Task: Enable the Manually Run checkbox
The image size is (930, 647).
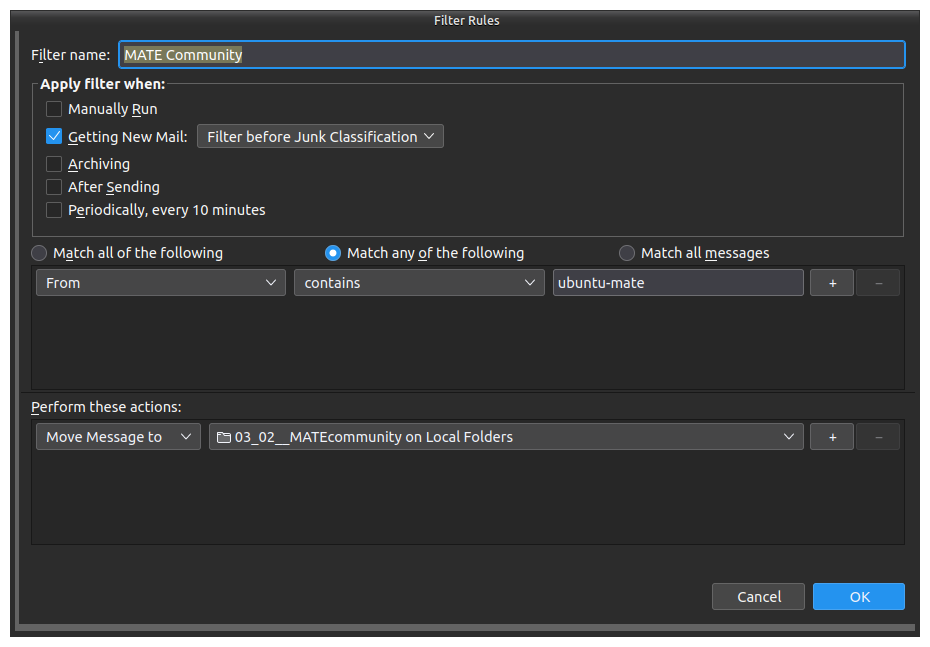Action: pos(54,109)
